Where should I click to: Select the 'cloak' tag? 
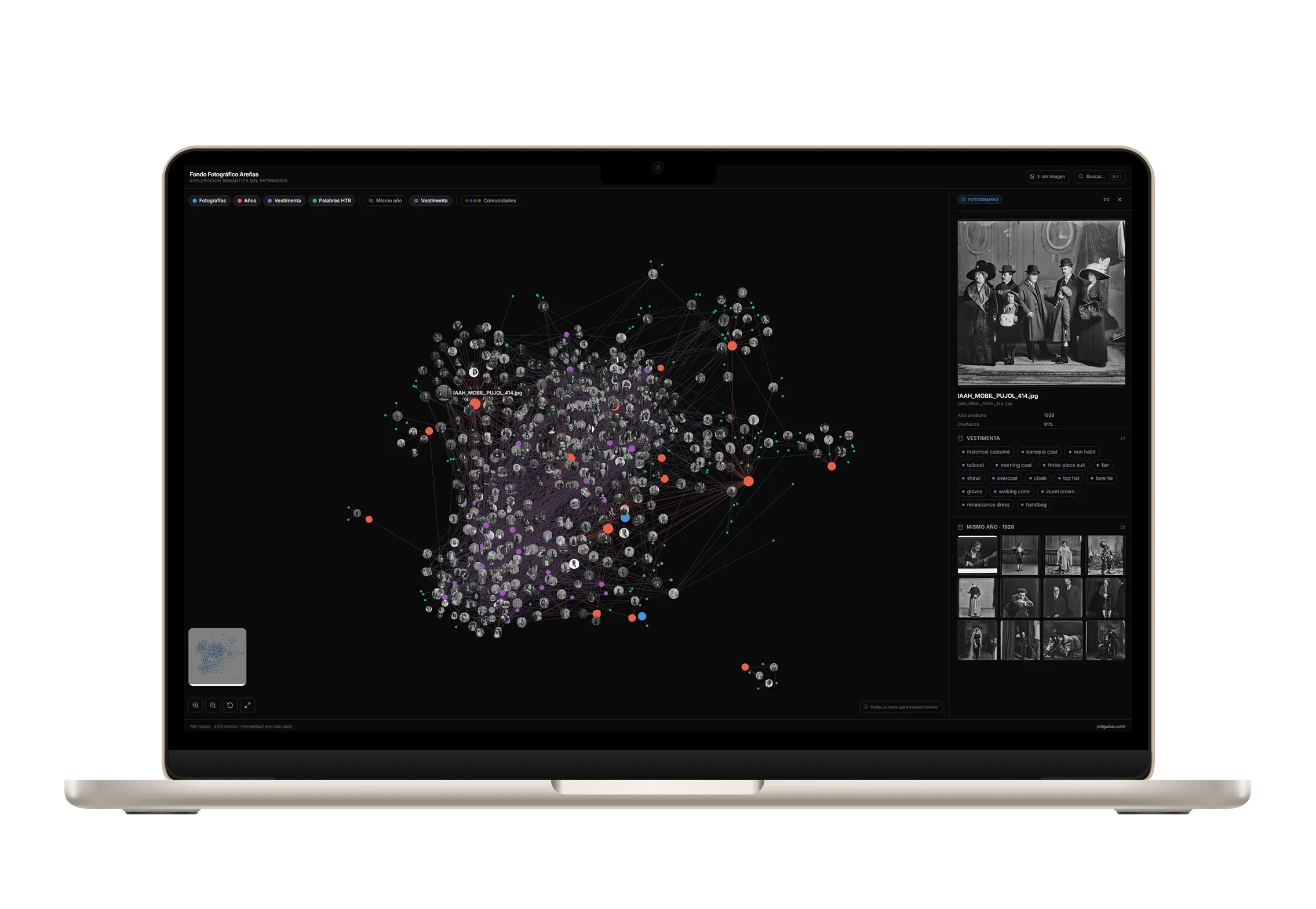pyautogui.click(x=1037, y=478)
